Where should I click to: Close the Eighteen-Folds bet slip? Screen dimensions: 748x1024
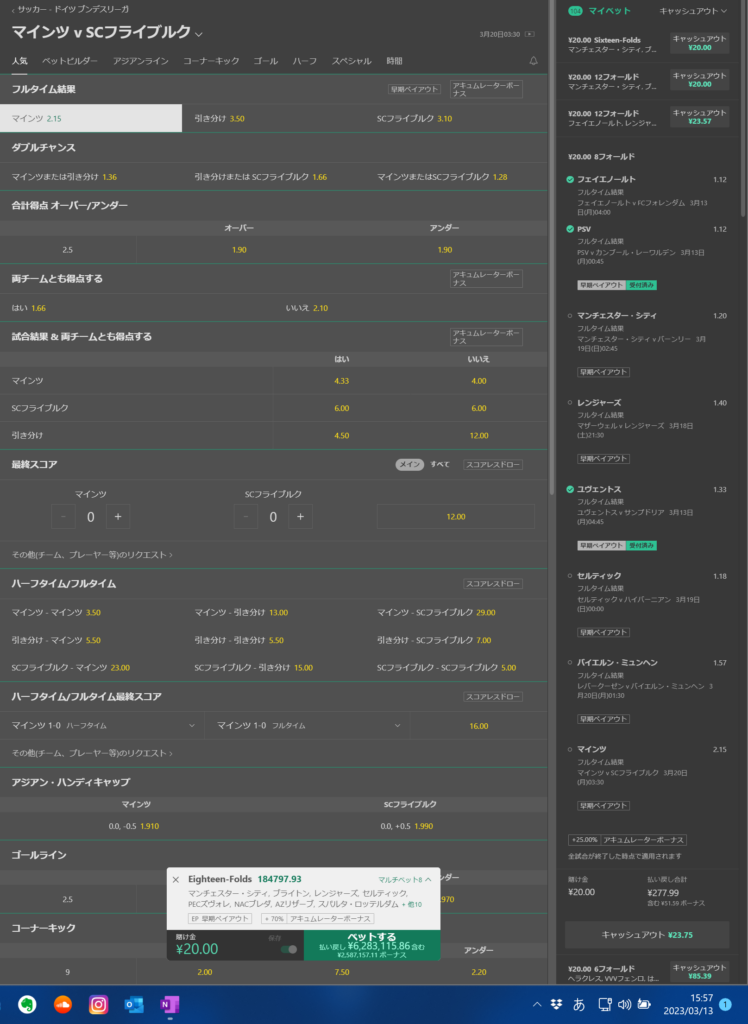pyautogui.click(x=176, y=880)
